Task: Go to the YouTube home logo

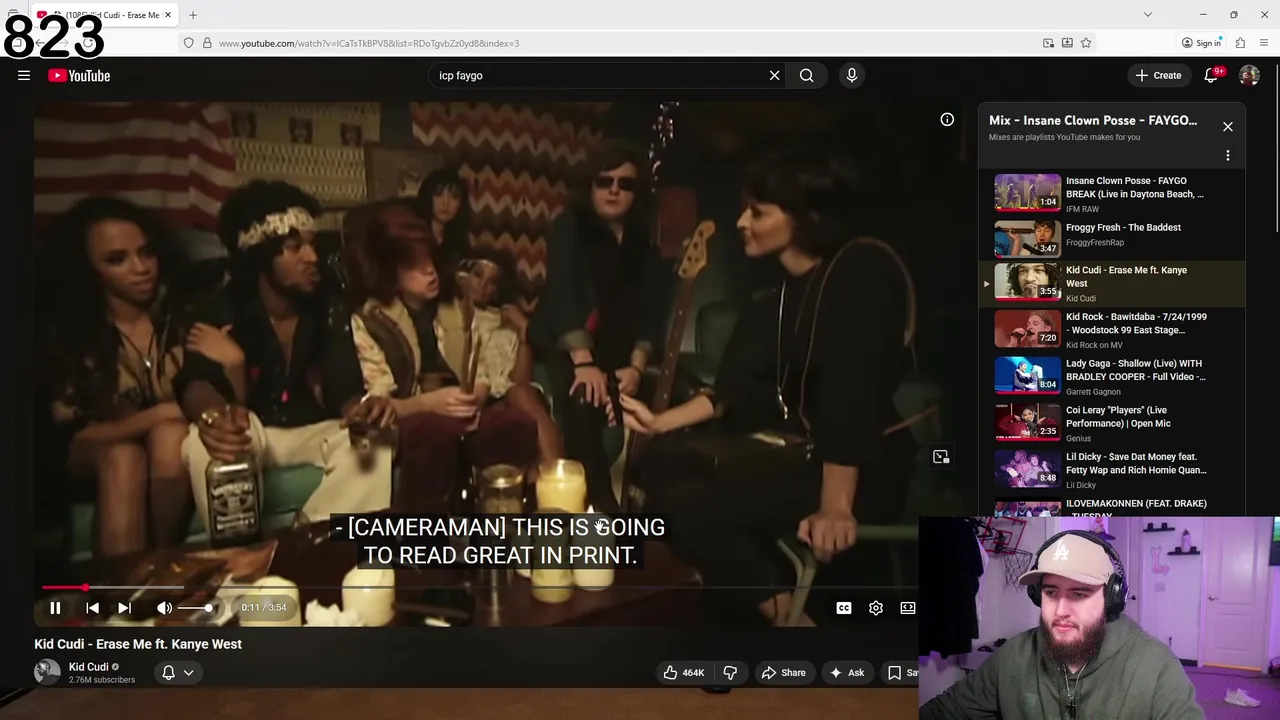Action: 79,76
